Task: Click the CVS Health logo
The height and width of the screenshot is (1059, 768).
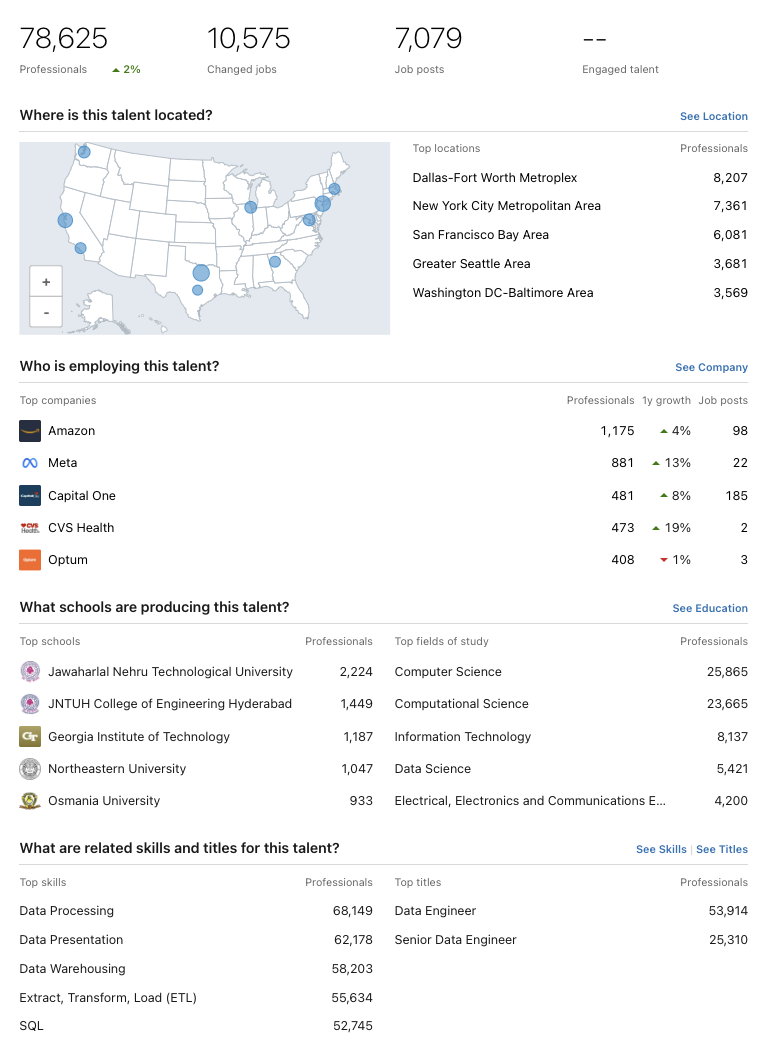Action: 30,528
